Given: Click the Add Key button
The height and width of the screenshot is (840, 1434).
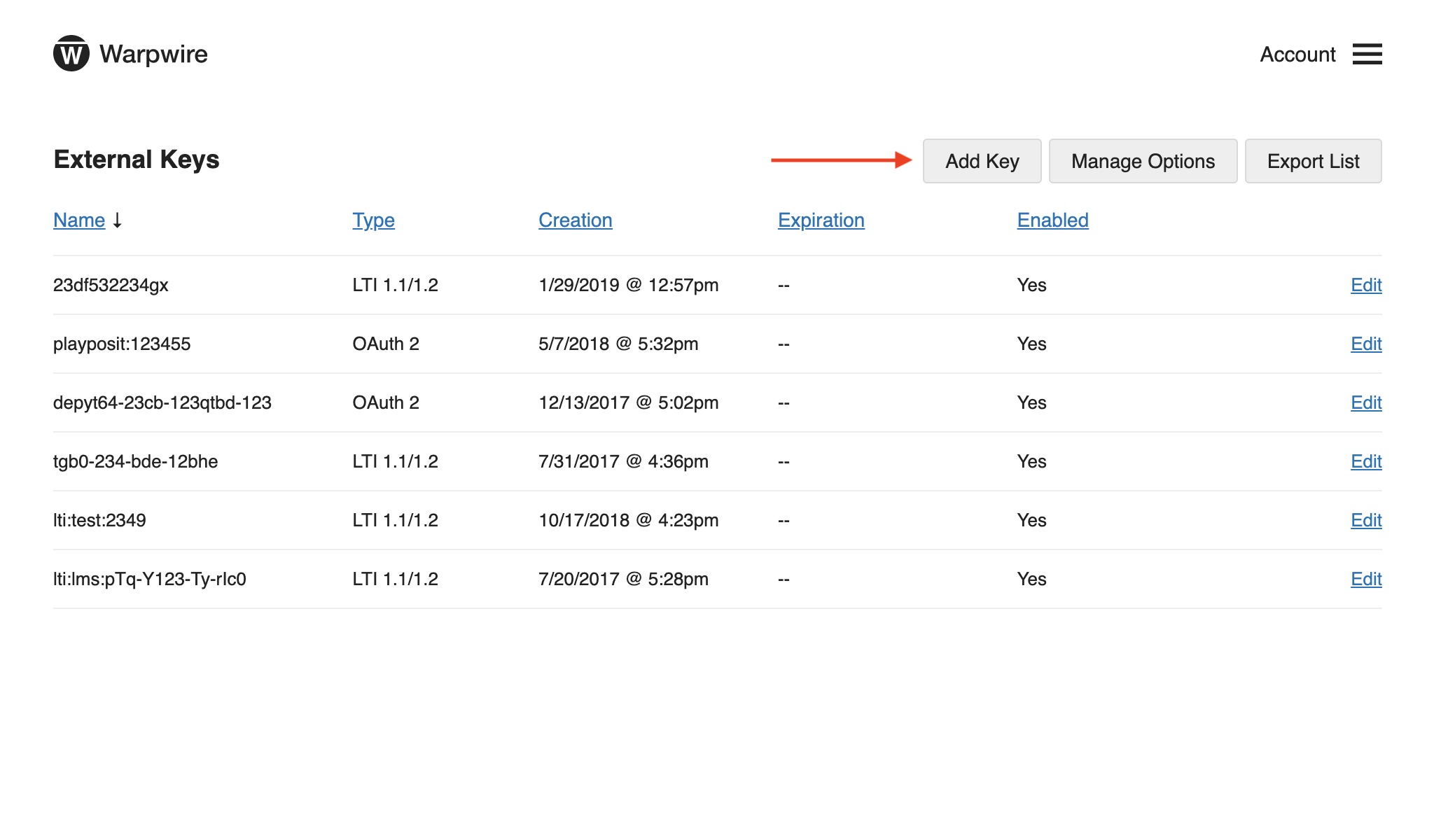Looking at the screenshot, I should (x=980, y=160).
